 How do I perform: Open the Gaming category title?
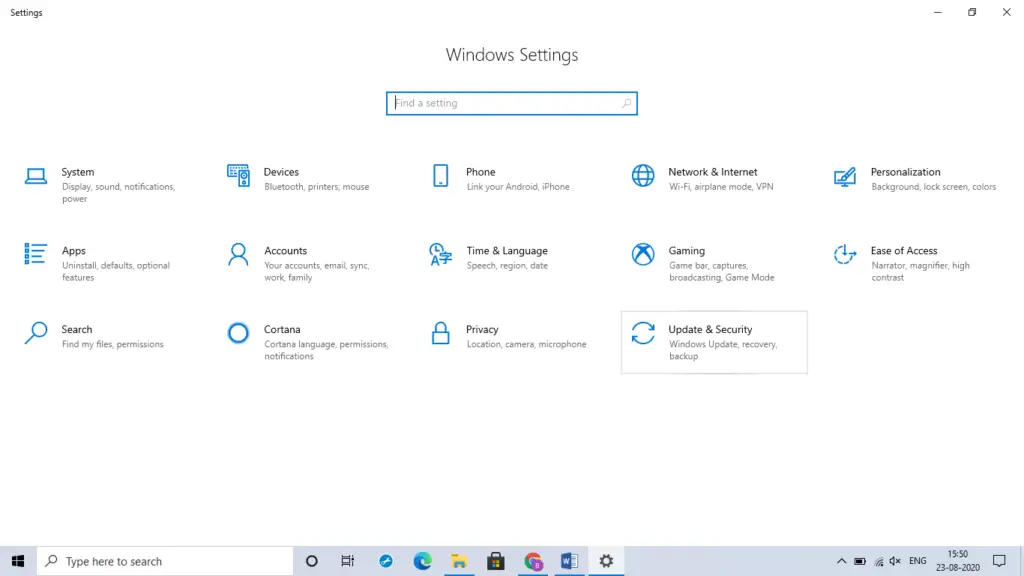point(686,251)
